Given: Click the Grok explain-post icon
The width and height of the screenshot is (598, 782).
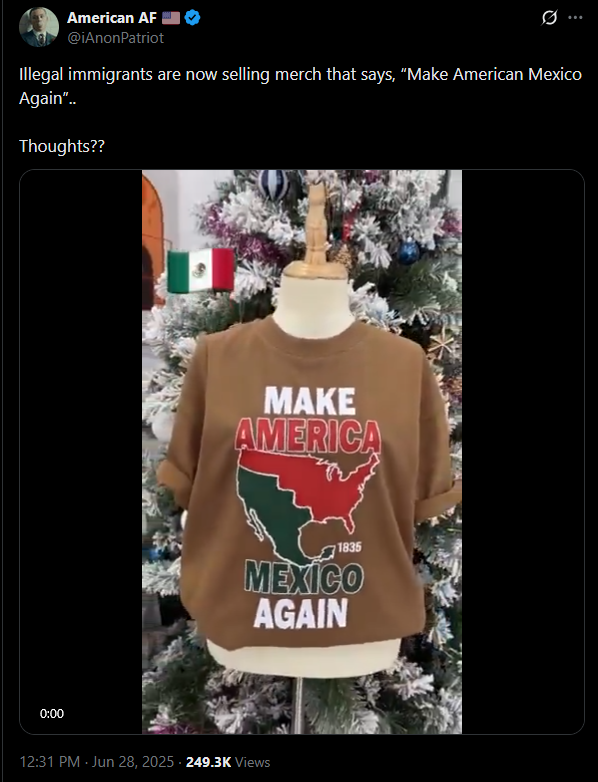Looking at the screenshot, I should 549,18.
